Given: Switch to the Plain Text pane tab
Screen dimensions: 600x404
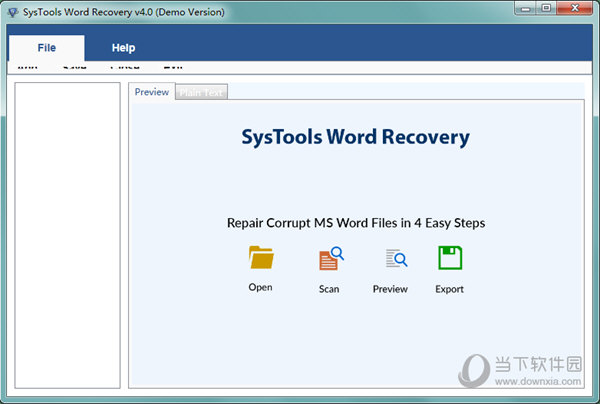Looking at the screenshot, I should pos(201,92).
